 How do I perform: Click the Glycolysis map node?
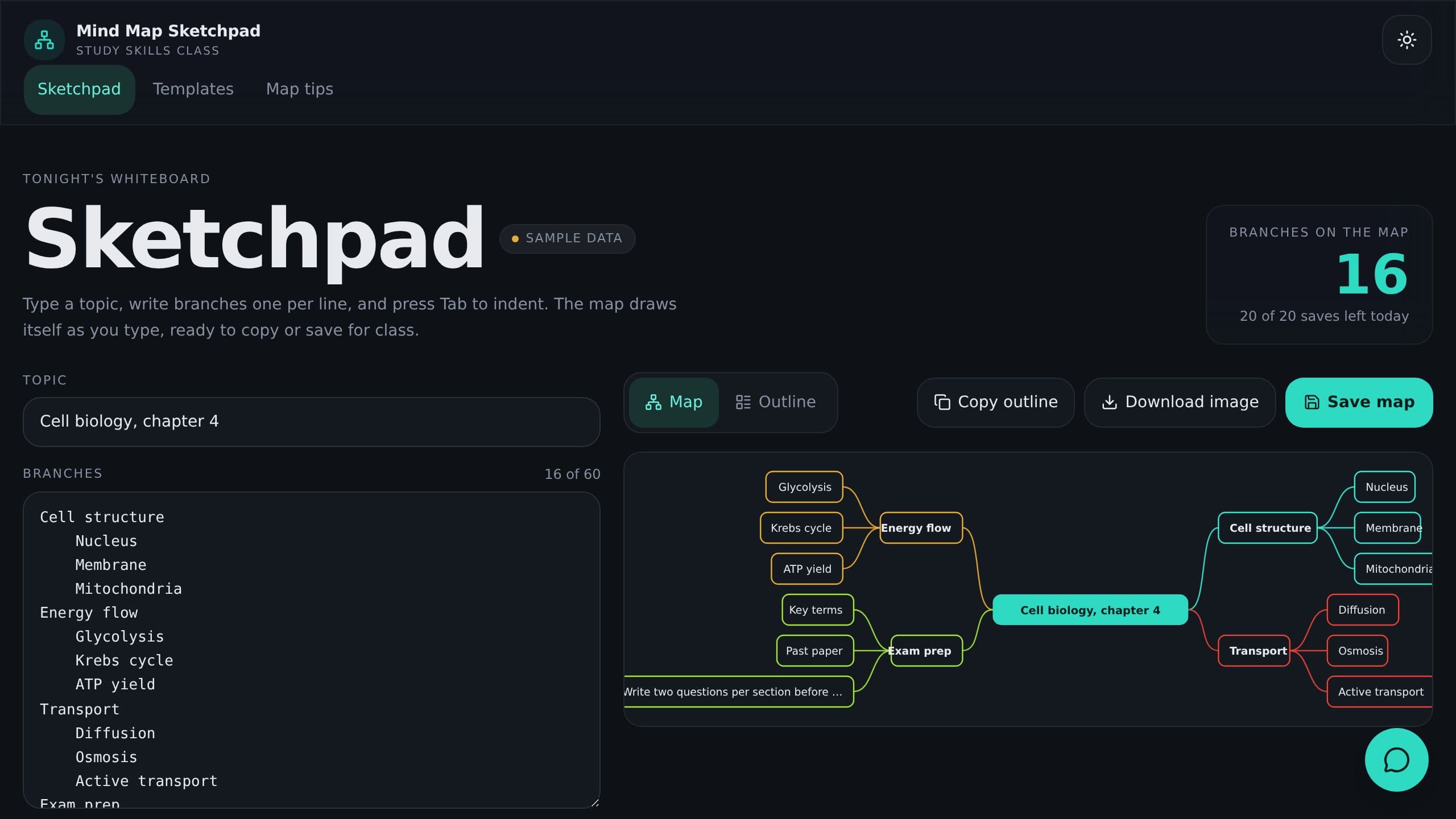click(804, 487)
